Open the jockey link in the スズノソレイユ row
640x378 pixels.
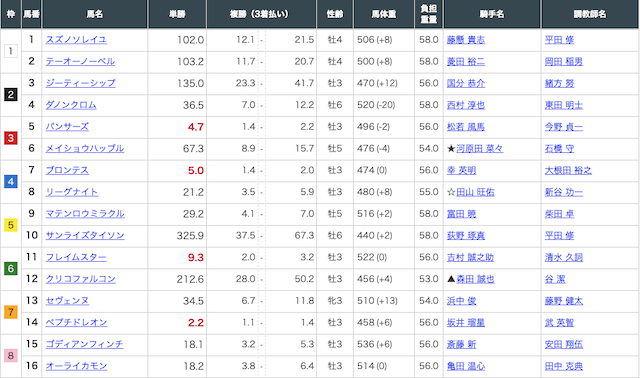(x=466, y=40)
